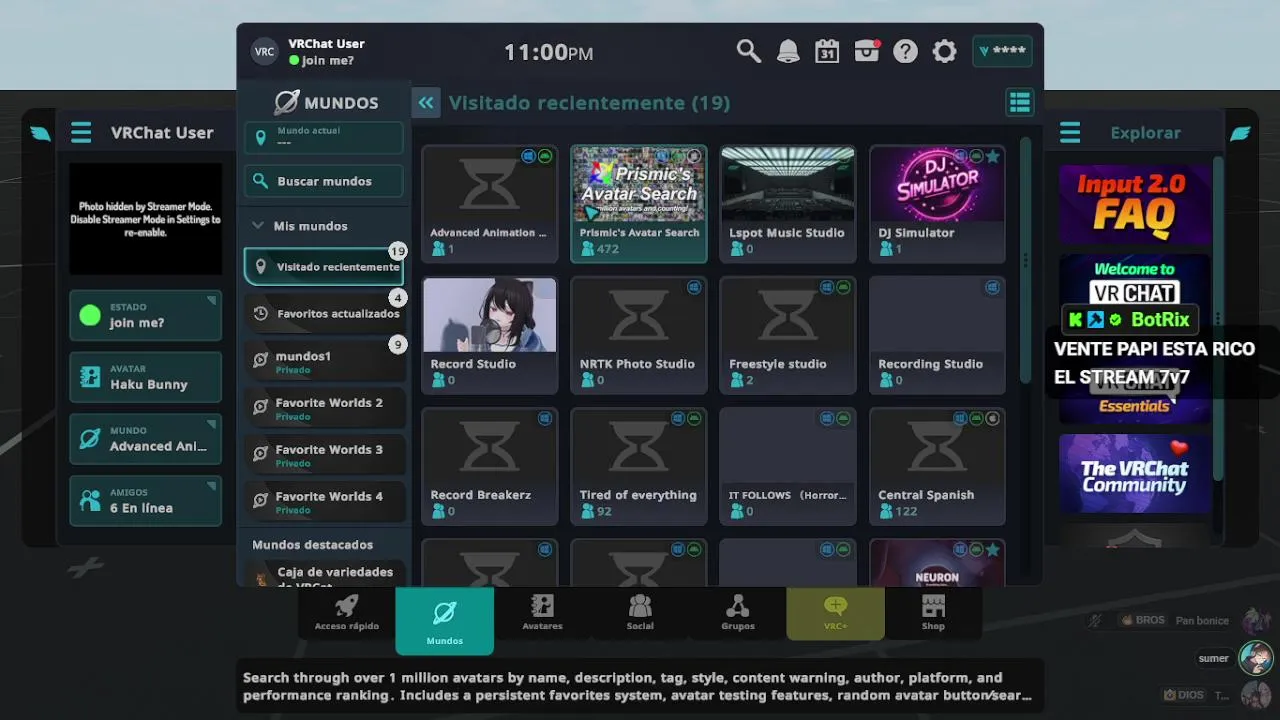Click the world list vertical scrollbar
This screenshot has height=720, width=1280.
coord(1025,260)
